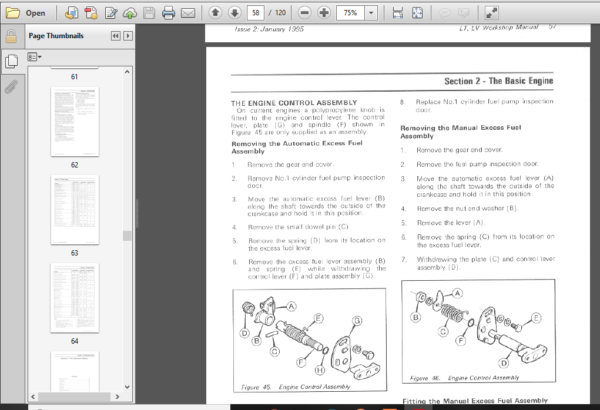The height and width of the screenshot is (410, 600).
Task: Open the Page Thumbnails pane icon
Action: click(x=11, y=61)
